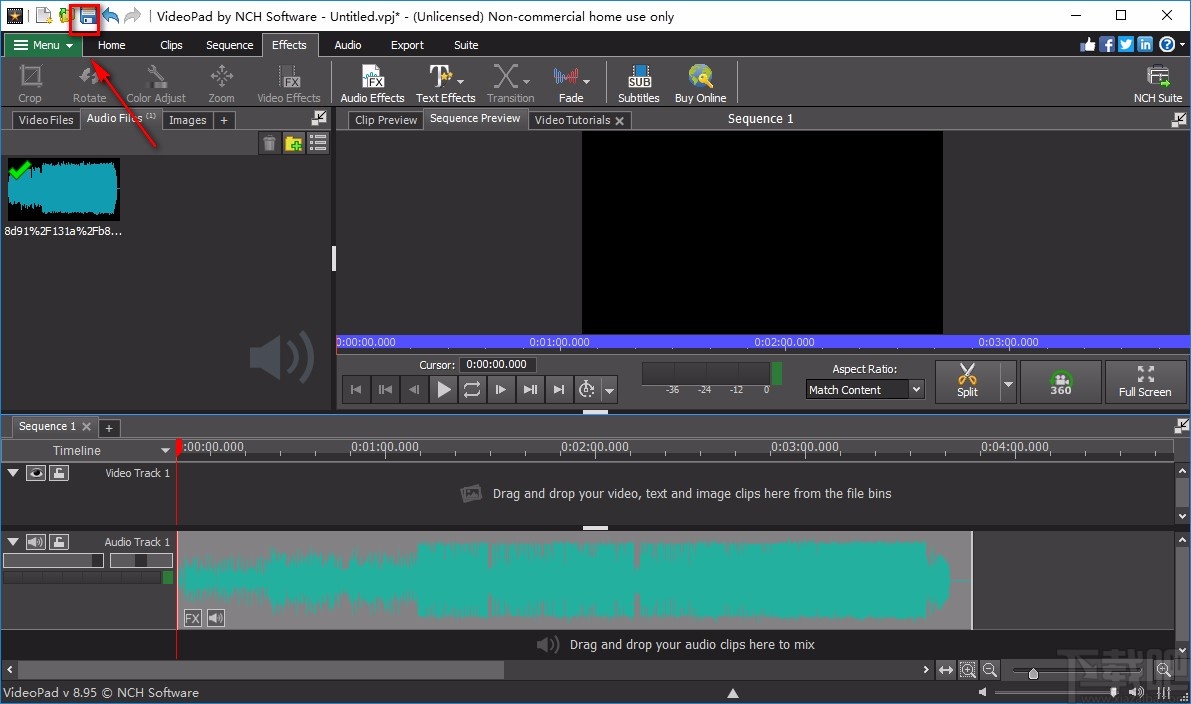This screenshot has height=704, width=1191.
Task: Save the project with the save icon
Action: click(86, 16)
